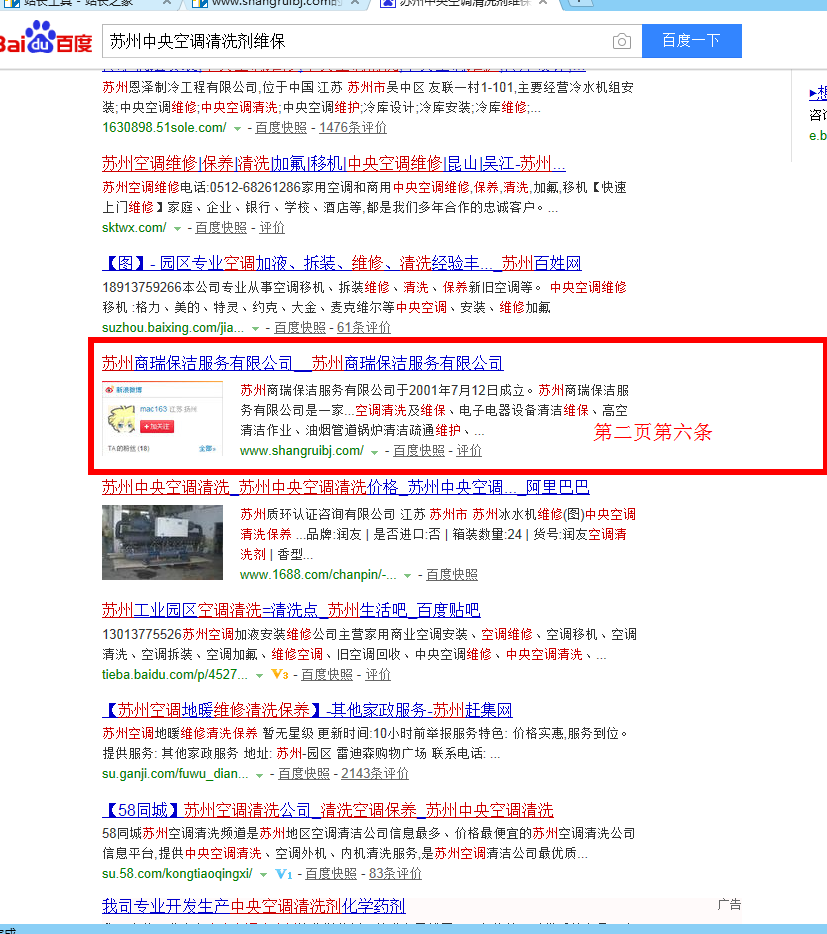Open 百度快照 for the tieba.baidu.com result
This screenshot has height=934, width=827.
327,675
